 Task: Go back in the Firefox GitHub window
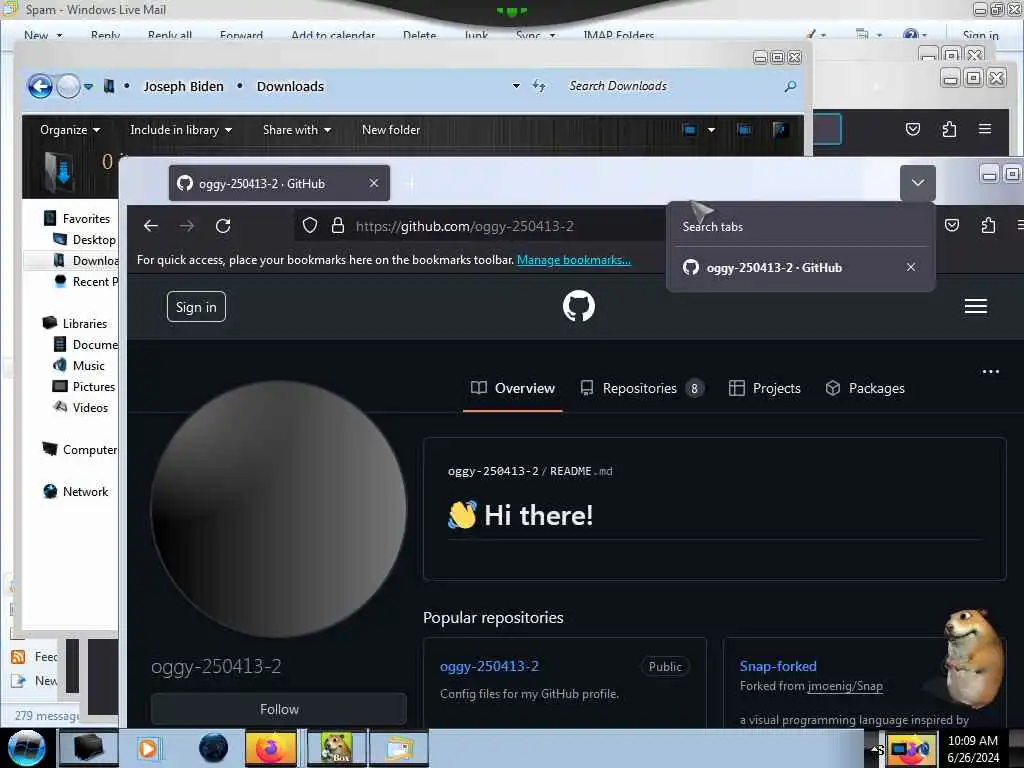click(x=151, y=226)
